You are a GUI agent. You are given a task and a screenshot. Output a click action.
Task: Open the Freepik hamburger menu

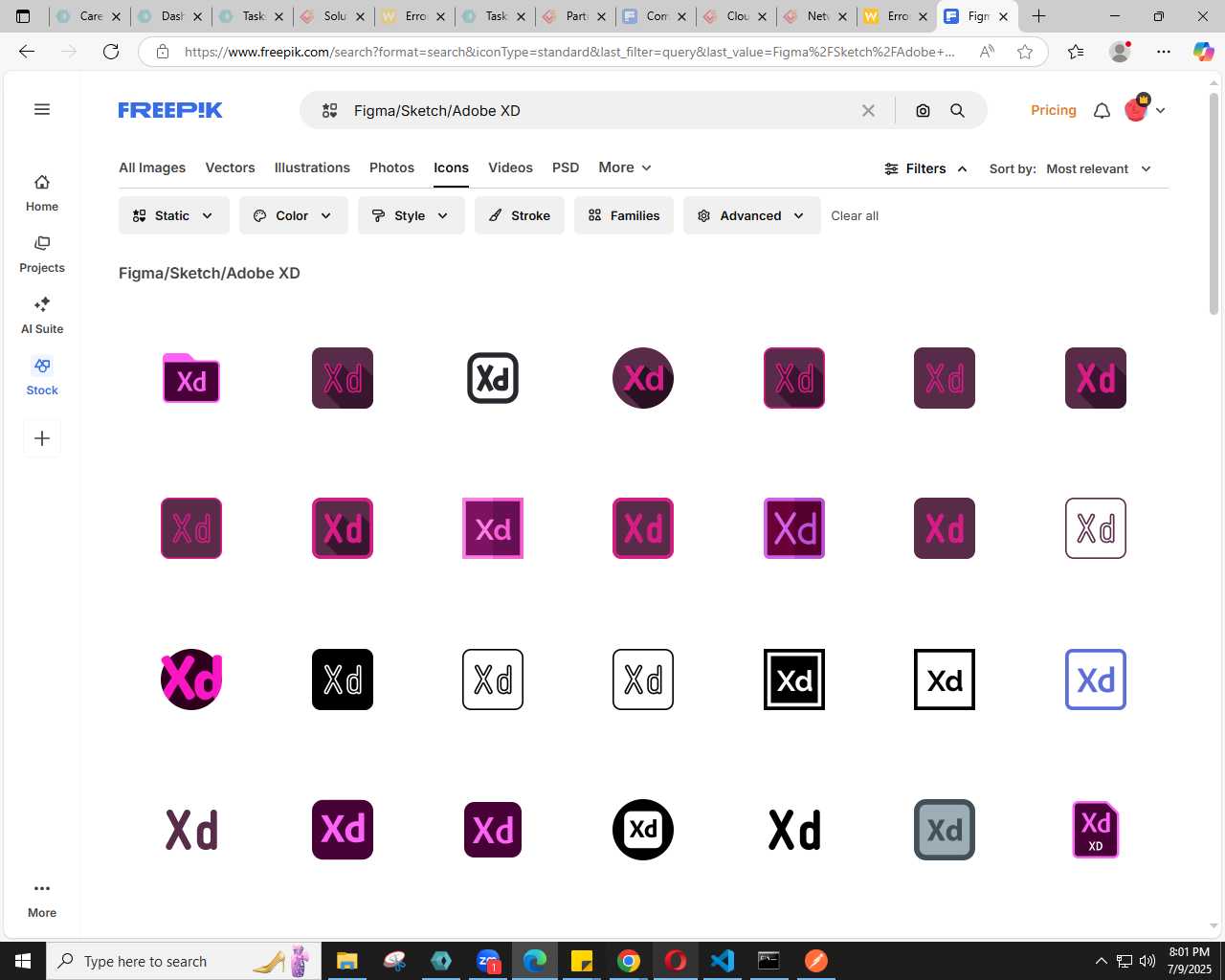(42, 109)
